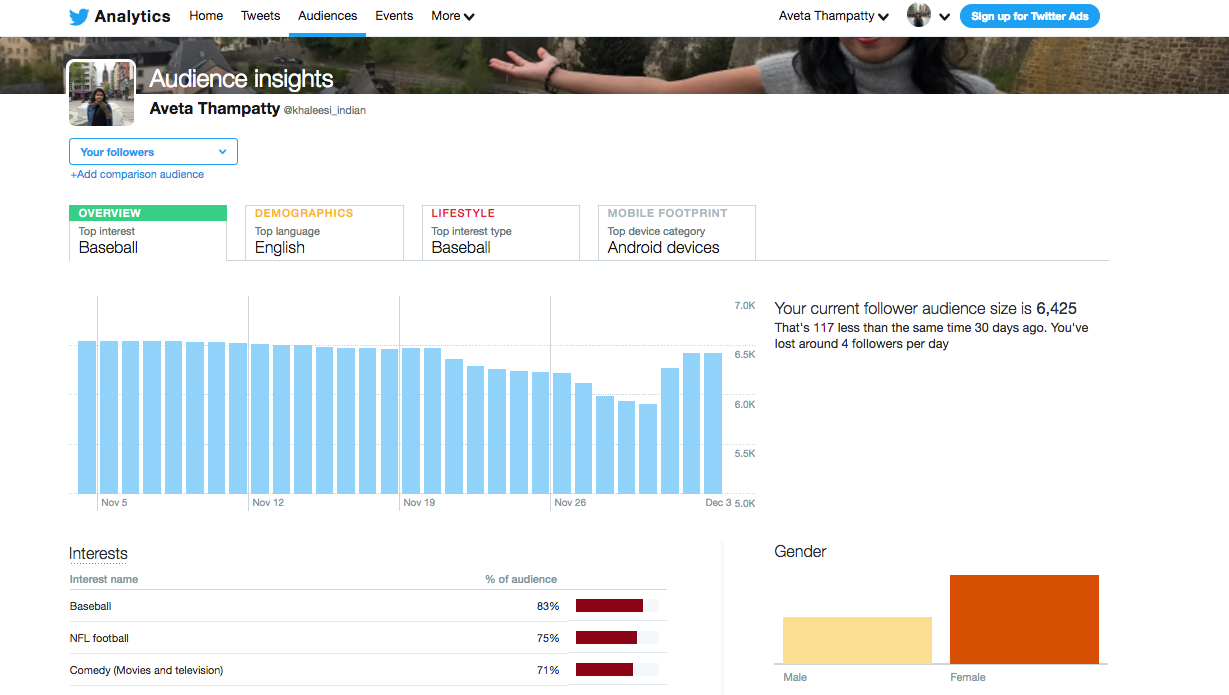Screen dimensions: 1229x695
Task: Click the Nov 19 chart date label
Action: click(419, 503)
